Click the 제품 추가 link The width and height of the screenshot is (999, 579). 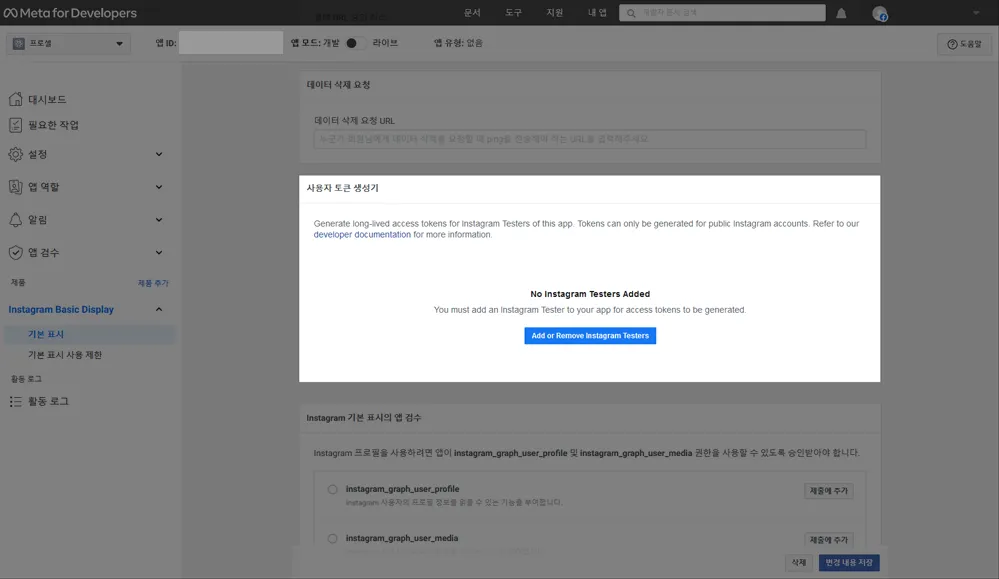coord(154,283)
